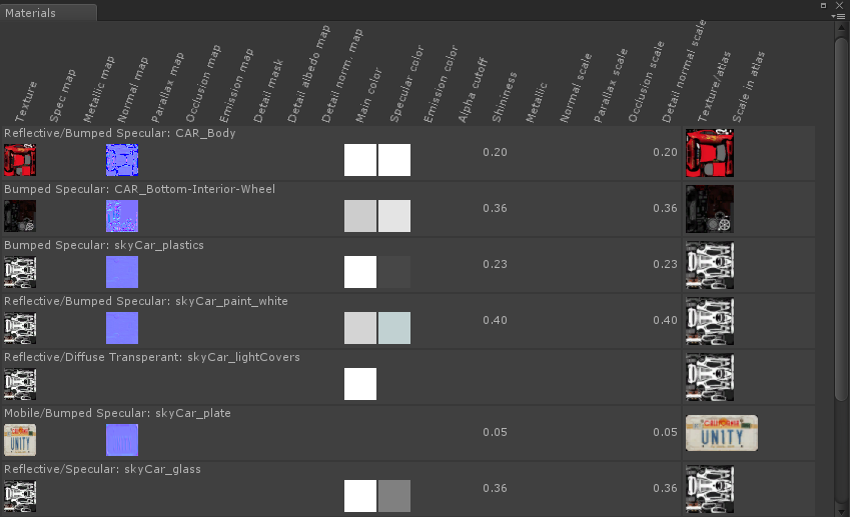
Task: Click CAR_Body atlas texture preview
Action: coord(709,153)
